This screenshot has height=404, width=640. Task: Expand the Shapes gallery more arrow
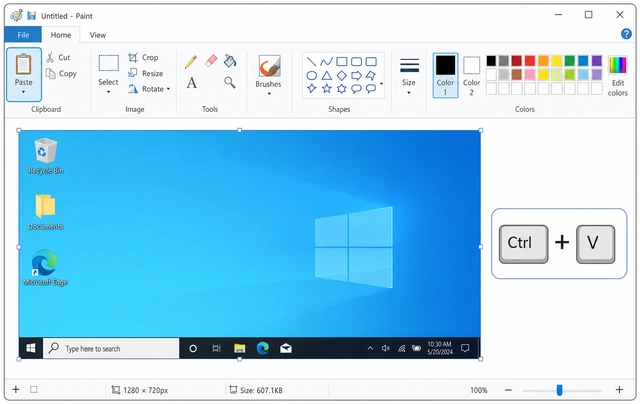tap(381, 84)
